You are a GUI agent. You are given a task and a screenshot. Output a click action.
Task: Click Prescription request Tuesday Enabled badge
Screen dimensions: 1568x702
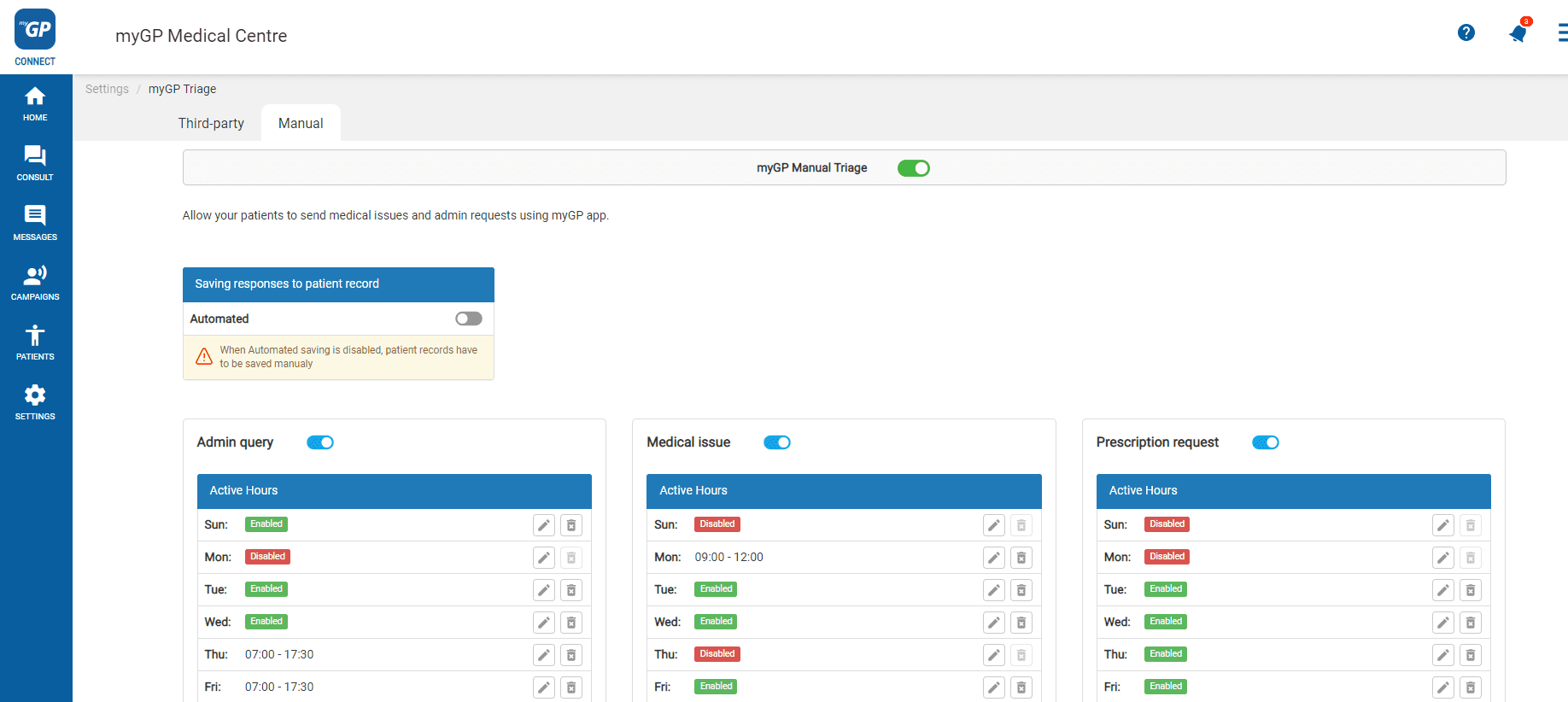pos(1166,589)
